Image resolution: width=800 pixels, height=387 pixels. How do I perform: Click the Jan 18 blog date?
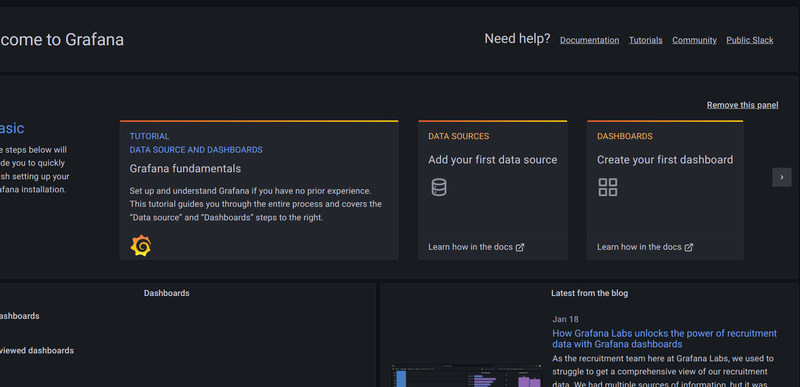point(565,319)
